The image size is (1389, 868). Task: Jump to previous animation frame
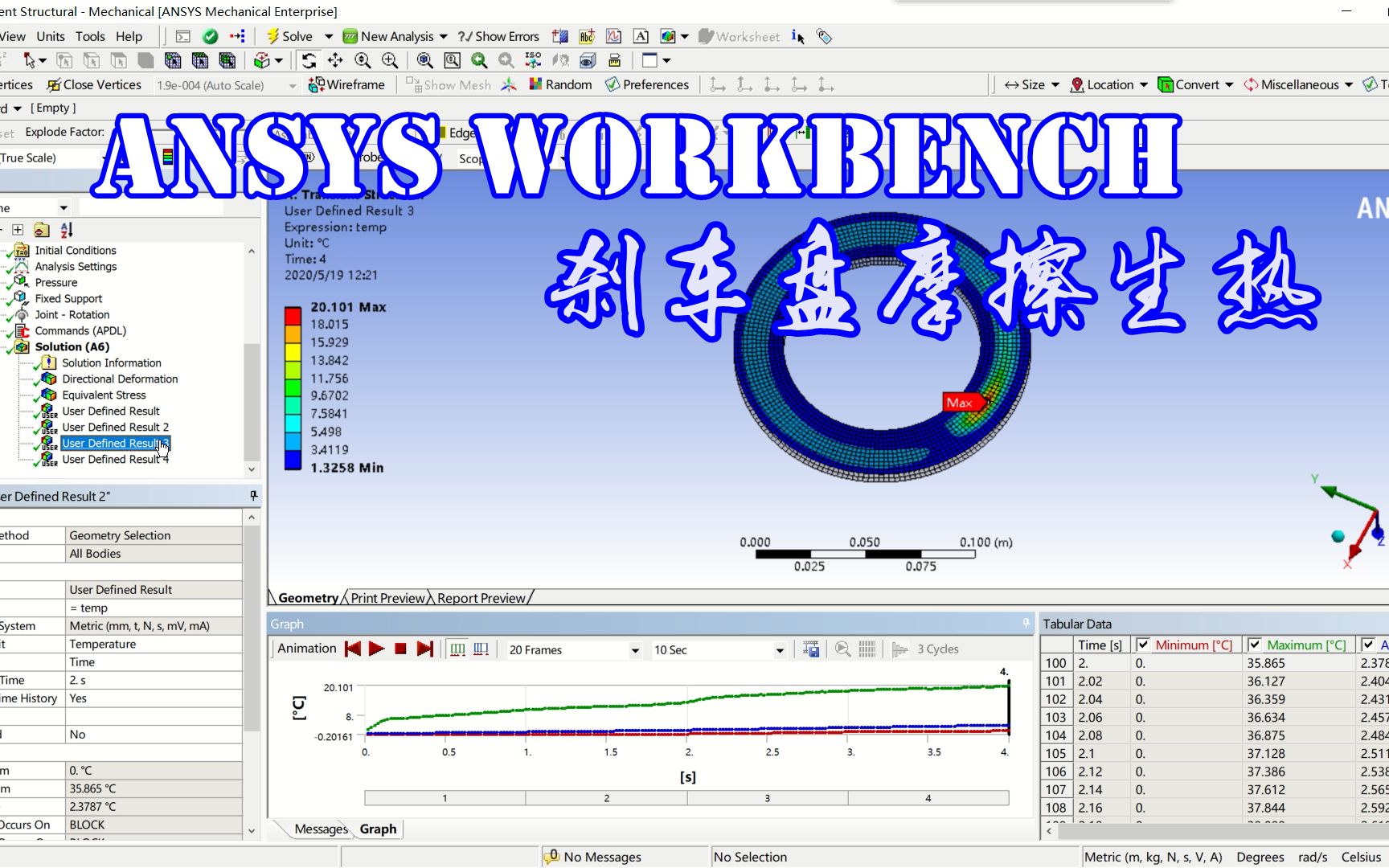(x=352, y=649)
